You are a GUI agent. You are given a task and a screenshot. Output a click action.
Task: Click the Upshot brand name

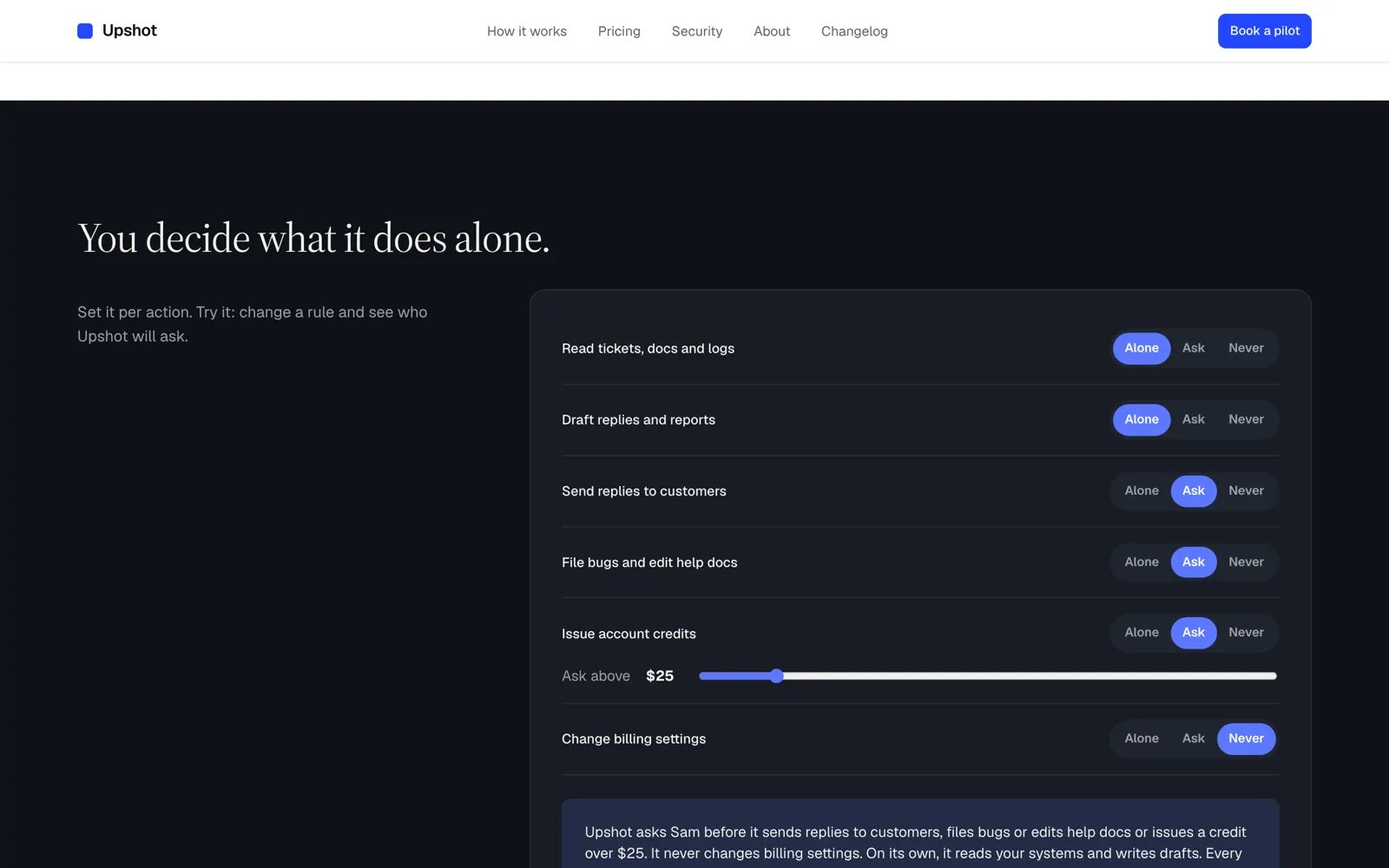[x=129, y=30]
